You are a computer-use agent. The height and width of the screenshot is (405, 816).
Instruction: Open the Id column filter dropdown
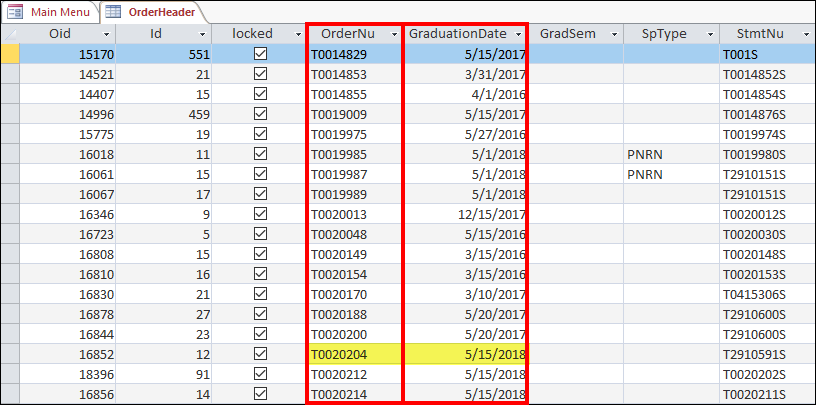(x=203, y=34)
